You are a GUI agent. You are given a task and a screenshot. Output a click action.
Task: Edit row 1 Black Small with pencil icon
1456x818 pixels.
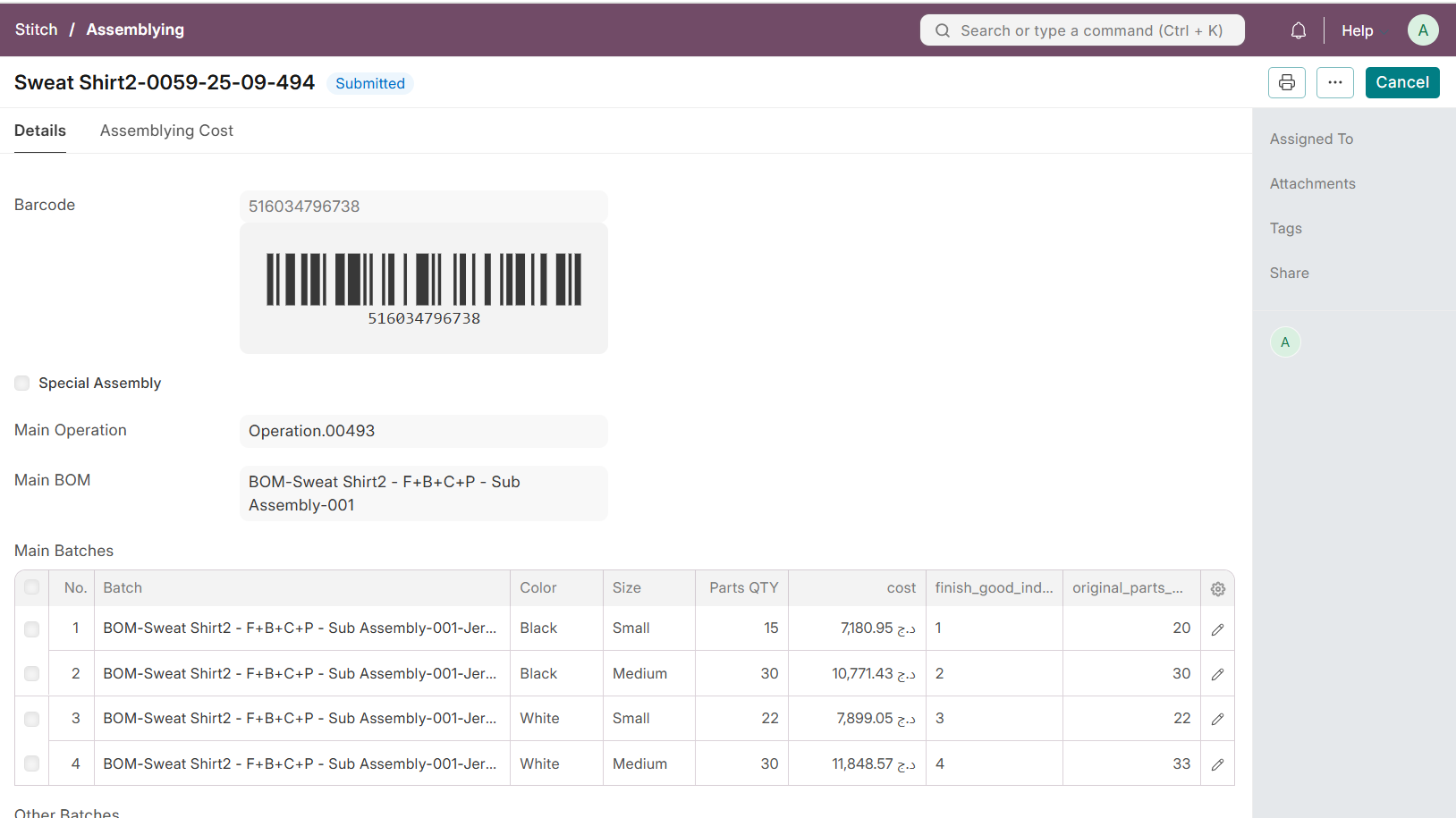click(x=1217, y=629)
